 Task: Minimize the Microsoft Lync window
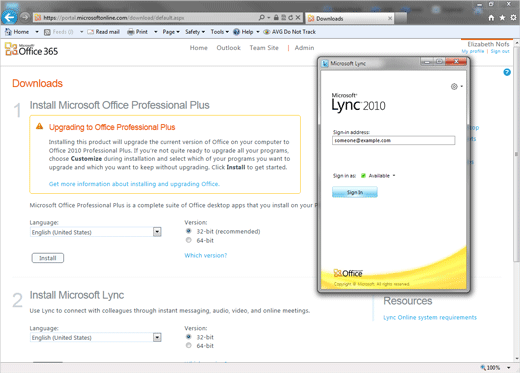pos(427,62)
